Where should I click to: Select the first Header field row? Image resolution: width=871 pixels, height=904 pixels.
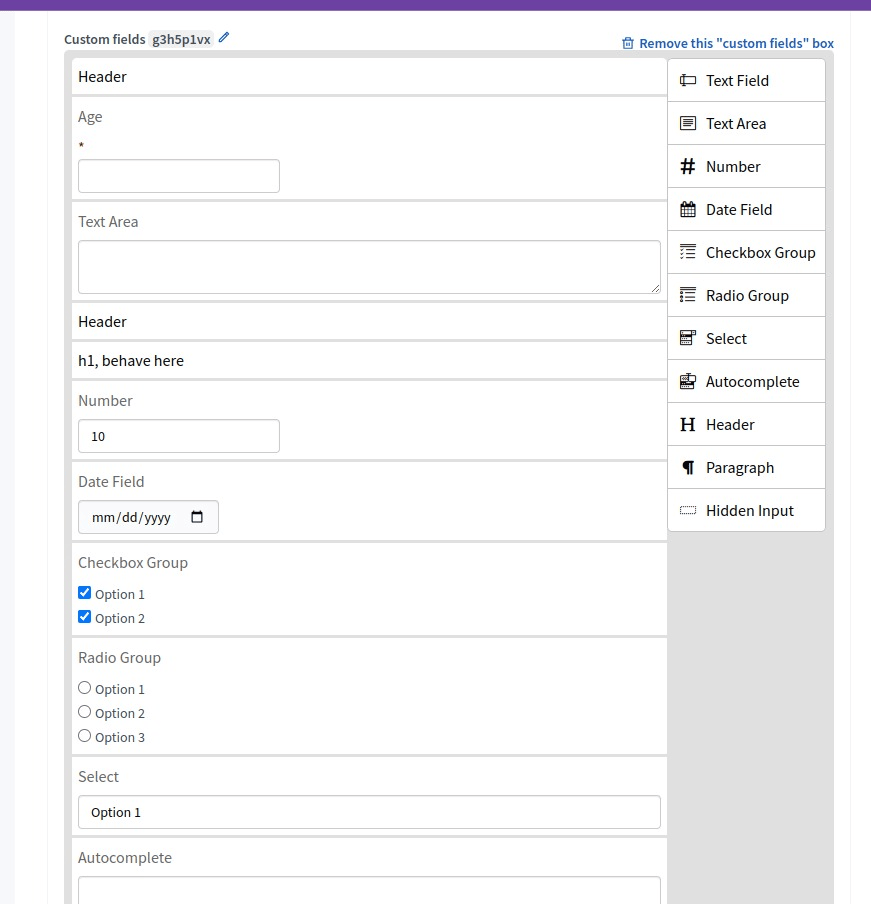pyautogui.click(x=369, y=77)
